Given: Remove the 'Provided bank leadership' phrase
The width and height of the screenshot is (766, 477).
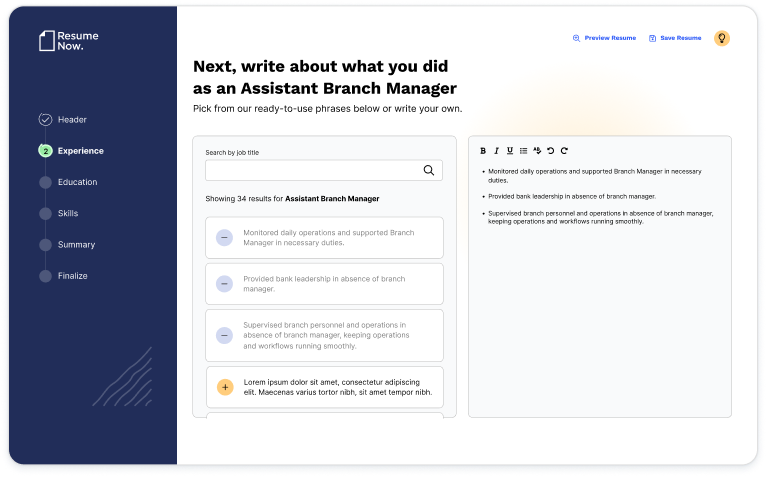Looking at the screenshot, I should pos(225,284).
